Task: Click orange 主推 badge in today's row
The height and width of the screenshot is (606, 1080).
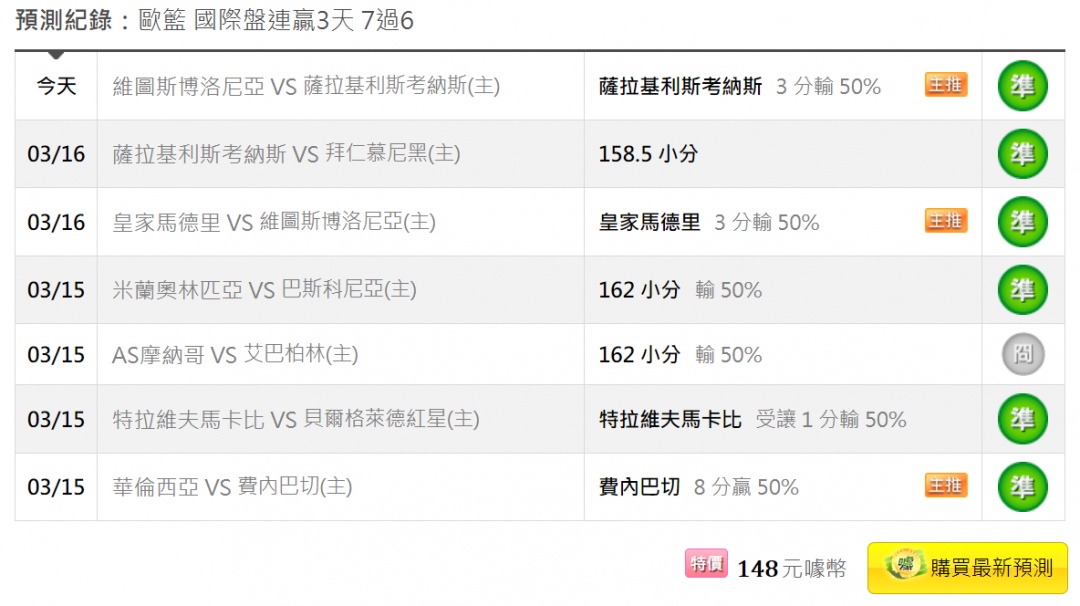Action: tap(946, 85)
